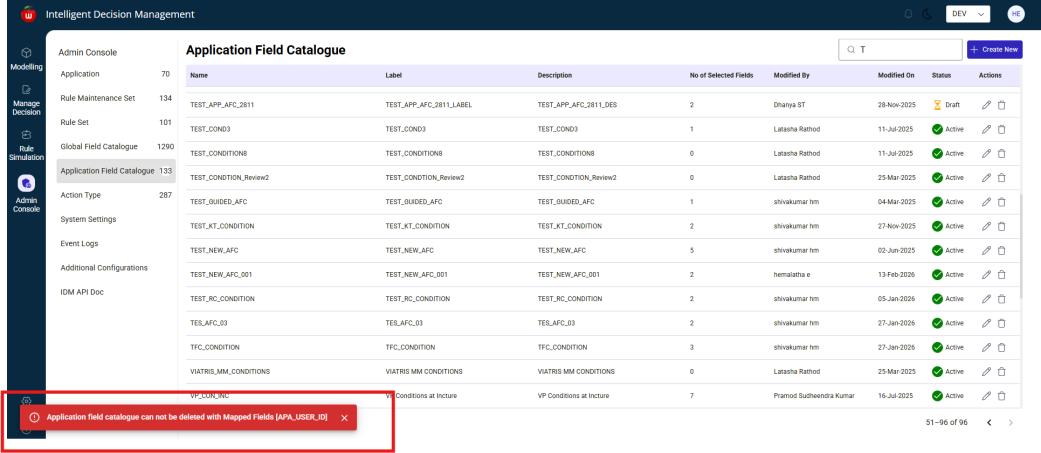Edit the VIATRIS_MM_CONDITIONS row
The height and width of the screenshot is (453, 1041).
[987, 371]
